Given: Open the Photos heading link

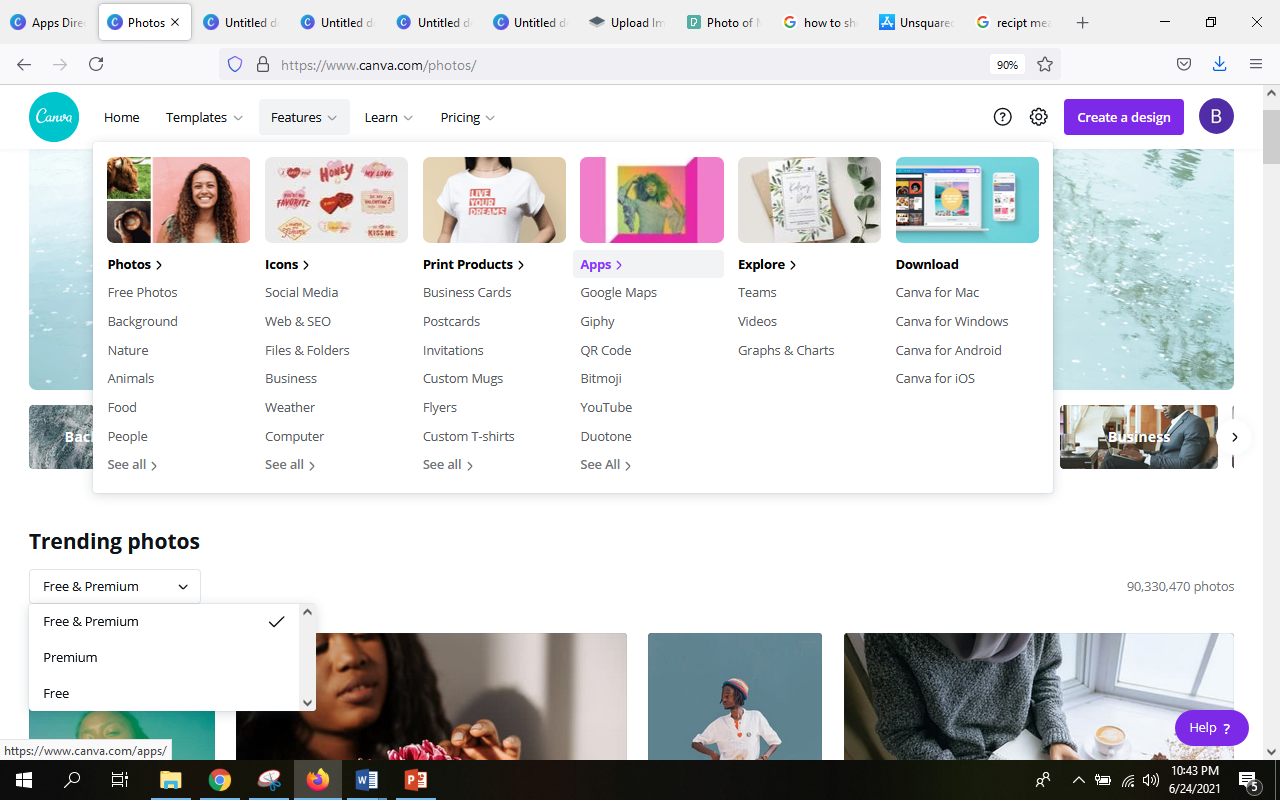Looking at the screenshot, I should [x=135, y=264].
